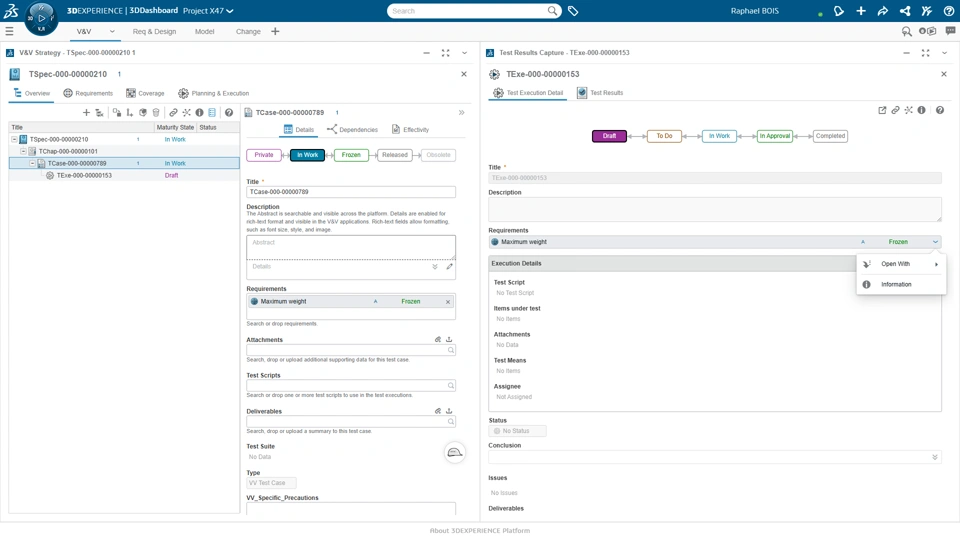The height and width of the screenshot is (540, 960).
Task: Click the information icon in V&V Strategy toolbar
Action: pyautogui.click(x=200, y=113)
